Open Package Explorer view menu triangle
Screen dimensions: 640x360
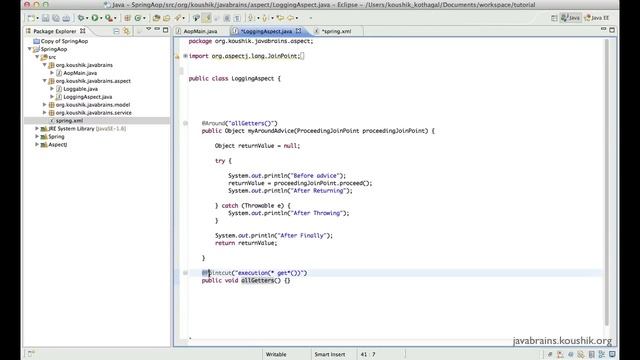149,29
